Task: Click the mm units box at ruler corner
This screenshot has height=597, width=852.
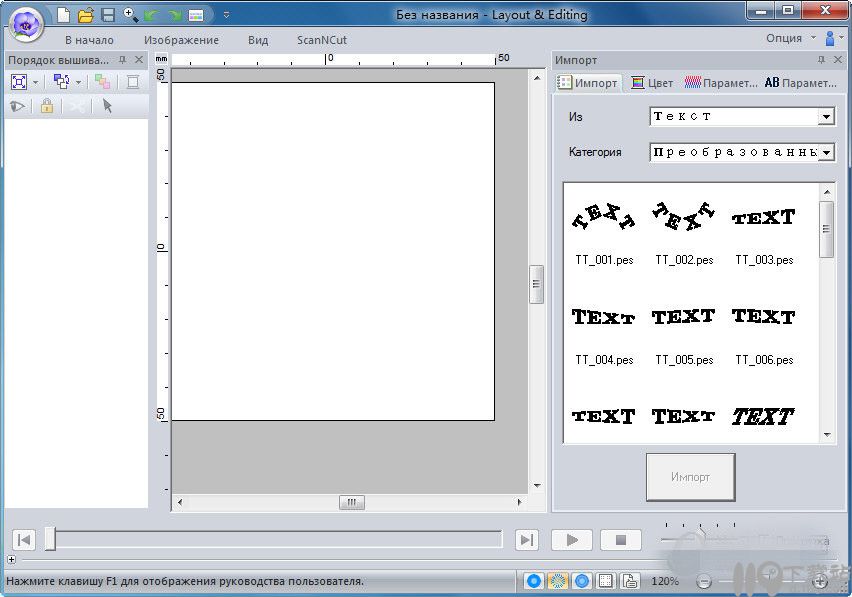Action: [x=161, y=59]
